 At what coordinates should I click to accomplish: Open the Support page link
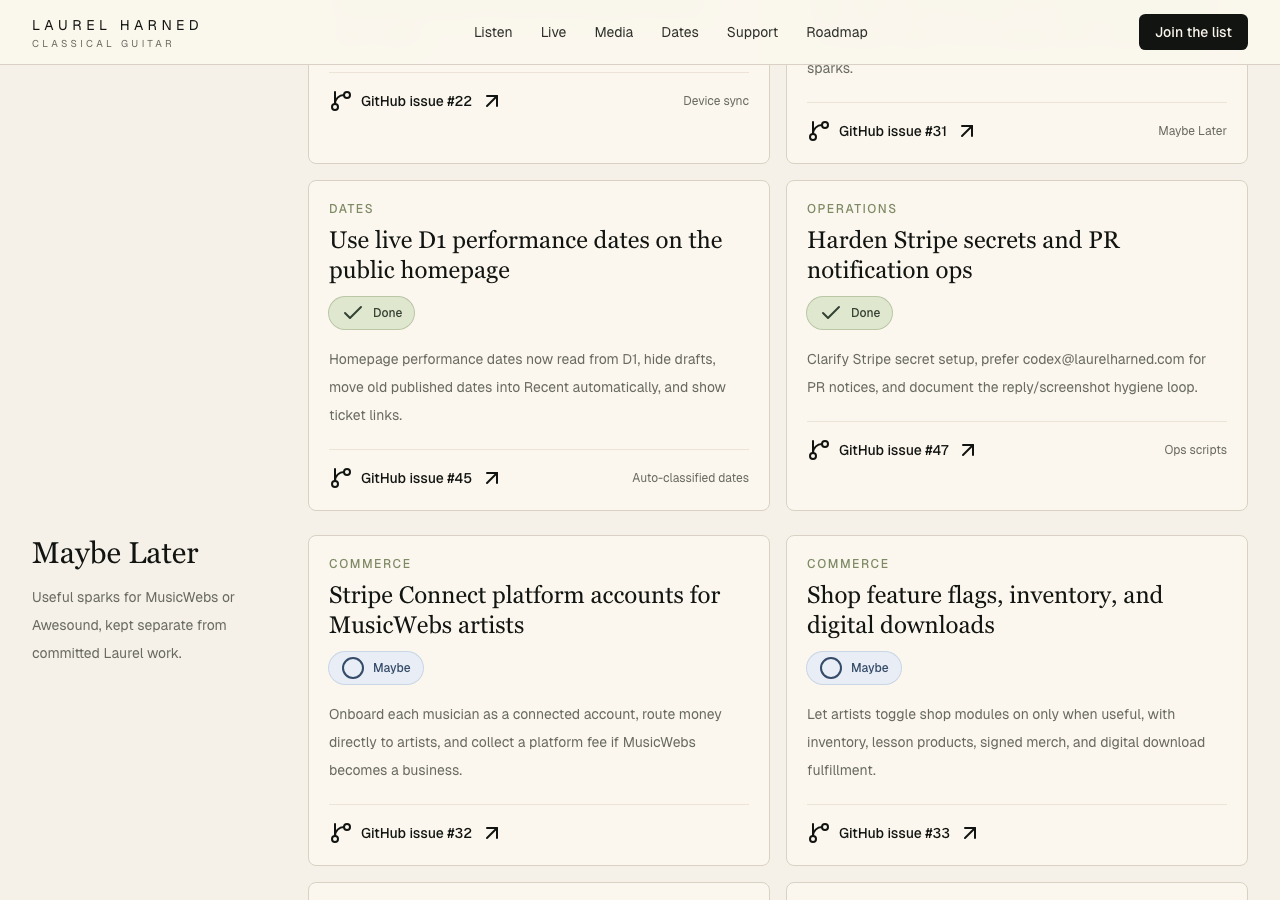752,32
